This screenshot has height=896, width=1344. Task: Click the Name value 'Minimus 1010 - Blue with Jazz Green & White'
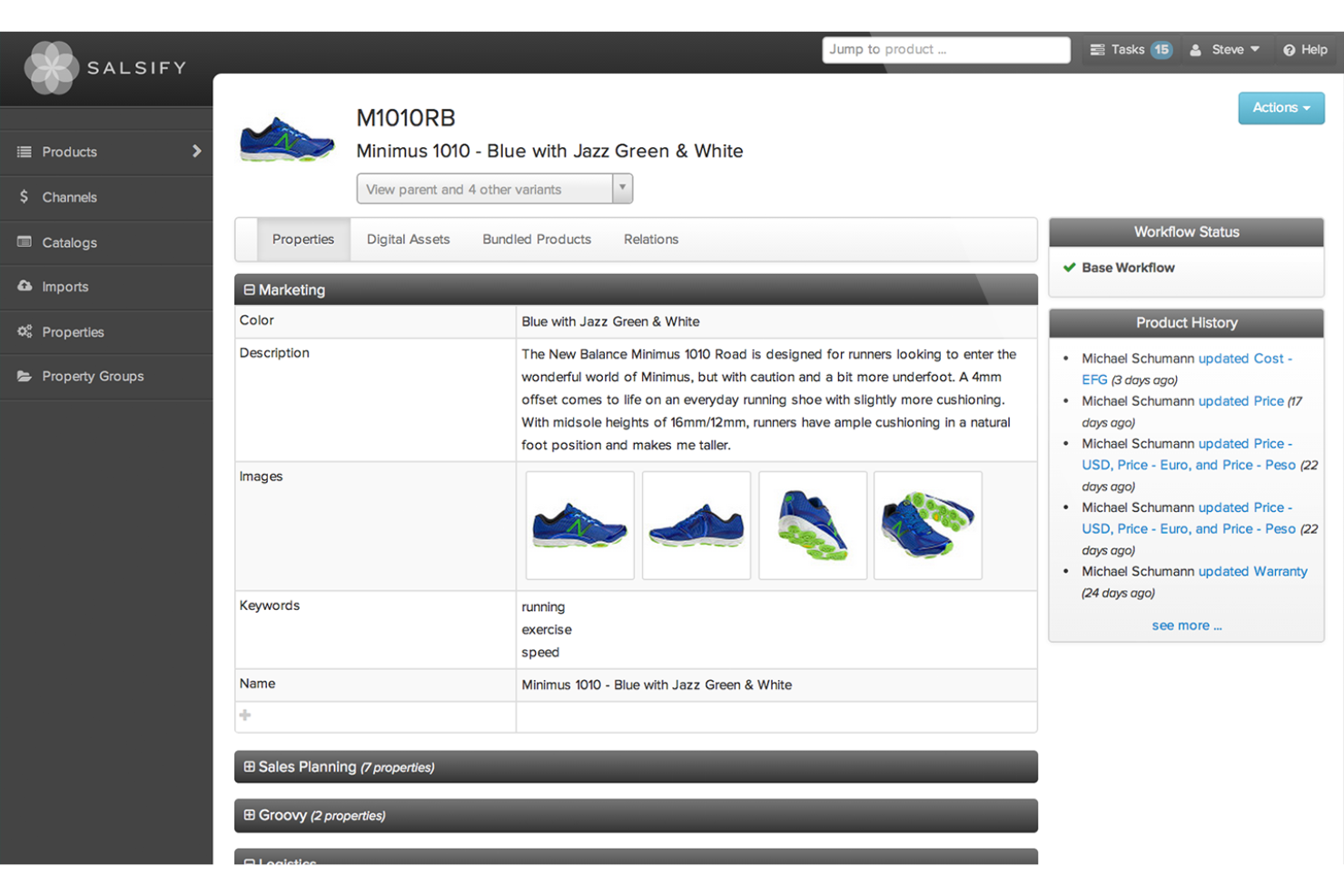coord(657,685)
